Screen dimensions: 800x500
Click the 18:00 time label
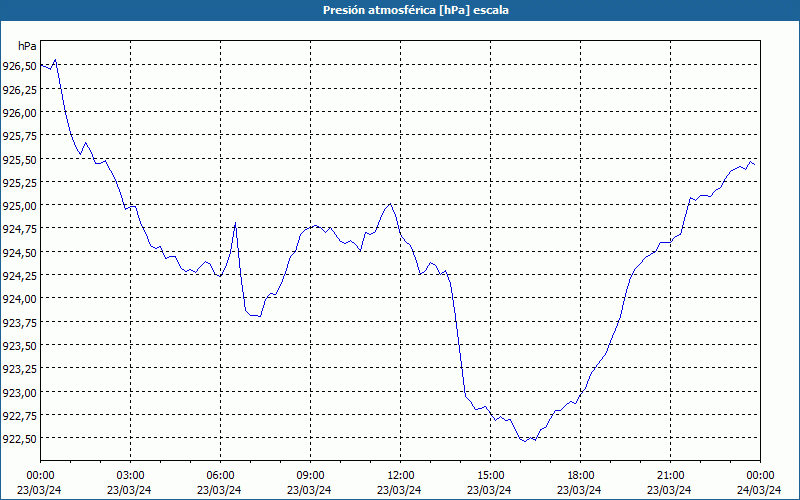click(x=581, y=476)
